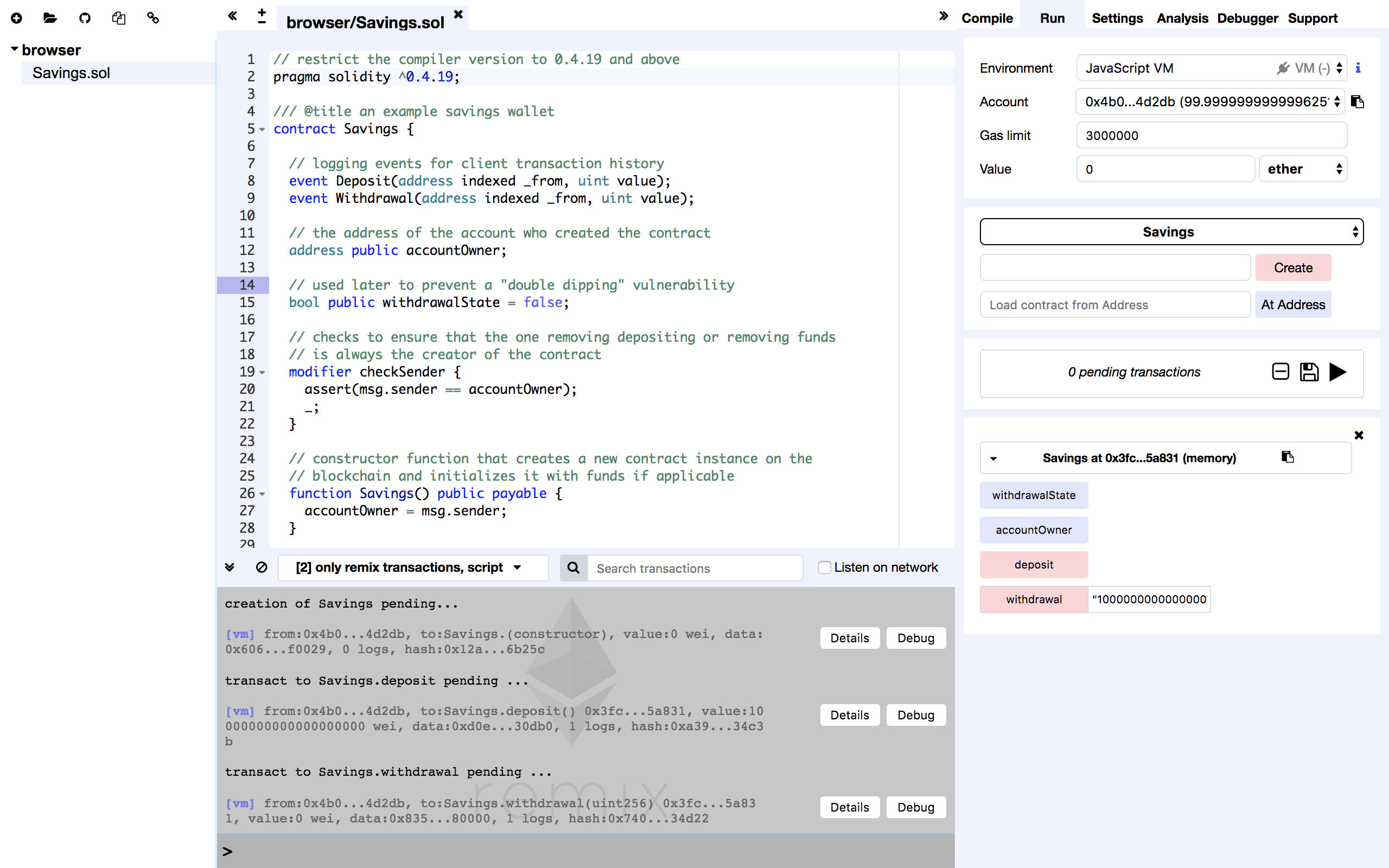
Task: Click the withdrawal function button
Action: click(x=1034, y=599)
